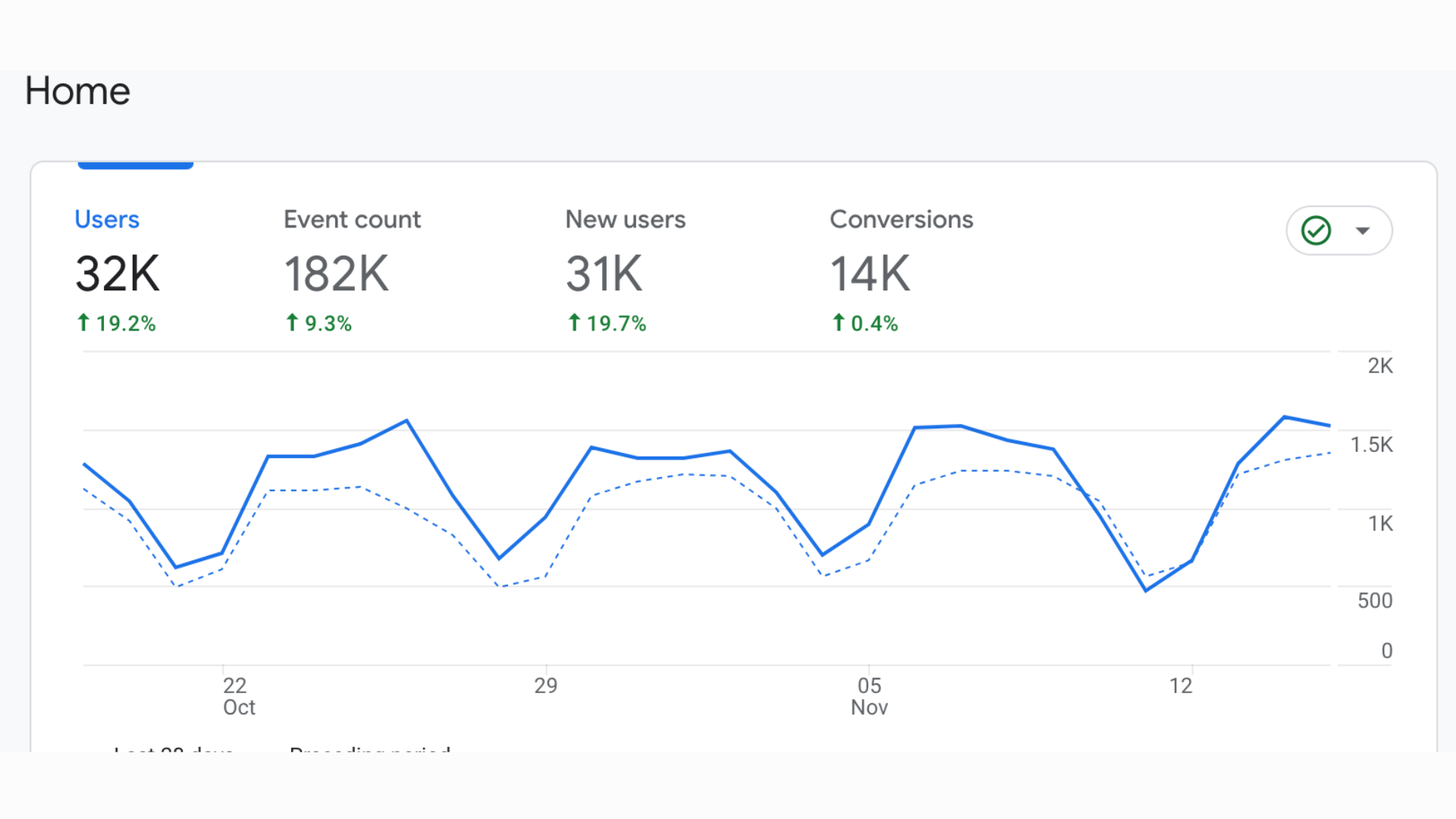This screenshot has height=819, width=1456.
Task: Click the 31K new users value
Action: 604,274
